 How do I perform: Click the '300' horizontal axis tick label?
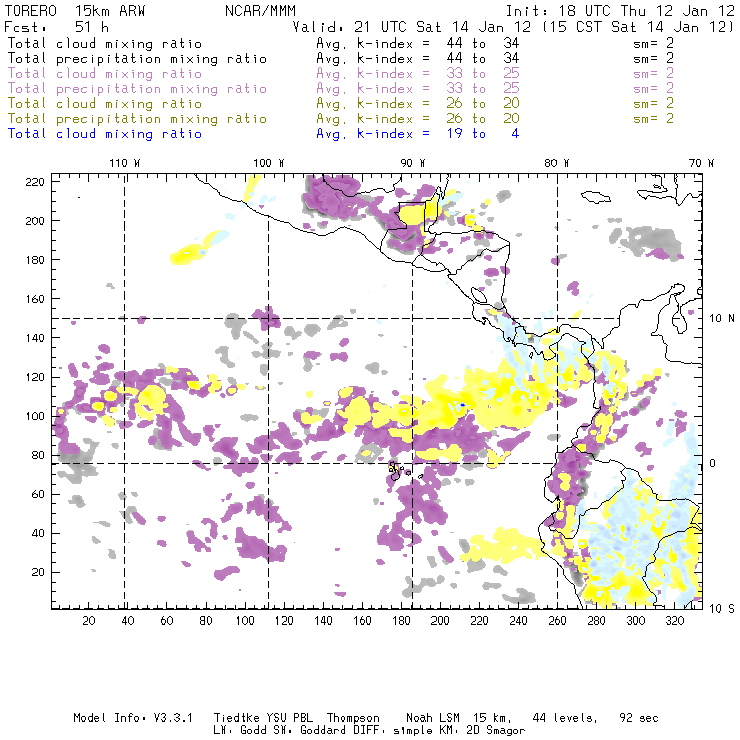tap(635, 621)
